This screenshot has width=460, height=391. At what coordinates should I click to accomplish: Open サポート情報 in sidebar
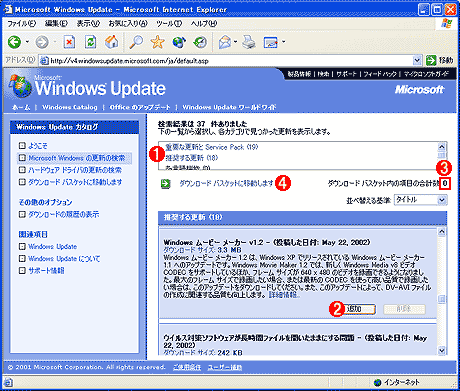pyautogui.click(x=46, y=271)
